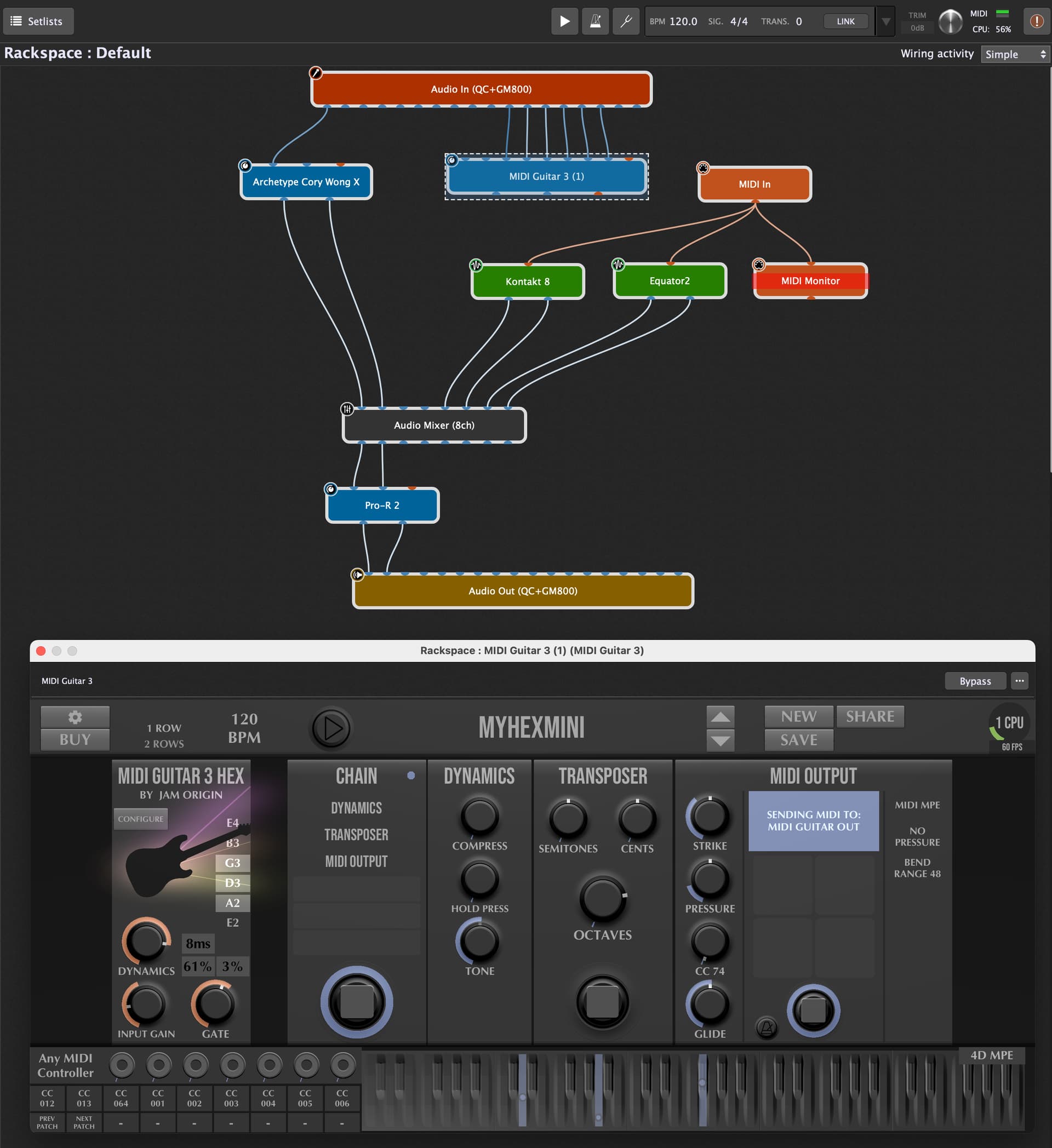Viewport: 1052px width, 1148px height.
Task: Click Kontakt 8 block's waveform icon
Action: tap(476, 265)
